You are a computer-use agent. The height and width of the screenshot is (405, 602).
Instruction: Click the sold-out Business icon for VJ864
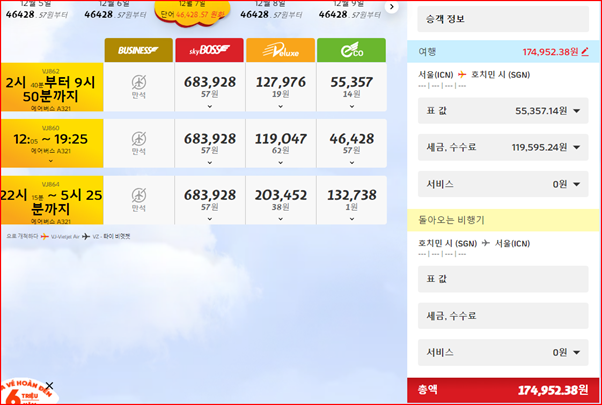click(x=139, y=195)
